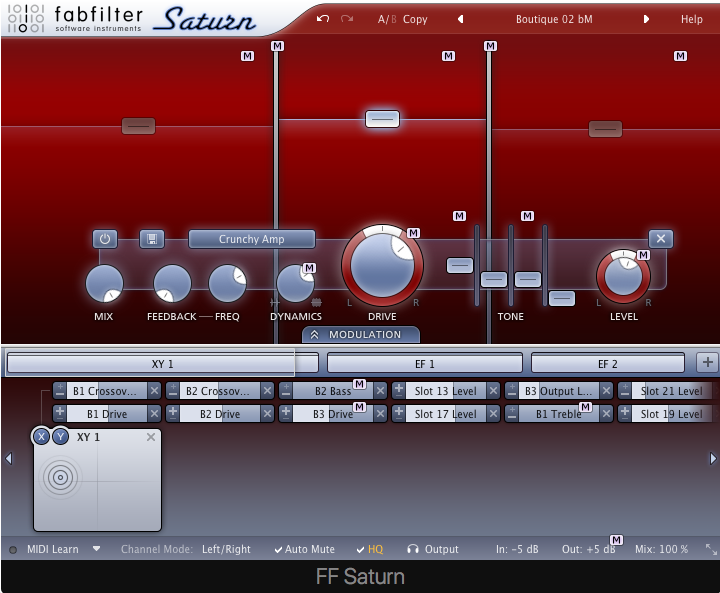Select the EF 2 modulation source tab

click(x=608, y=364)
